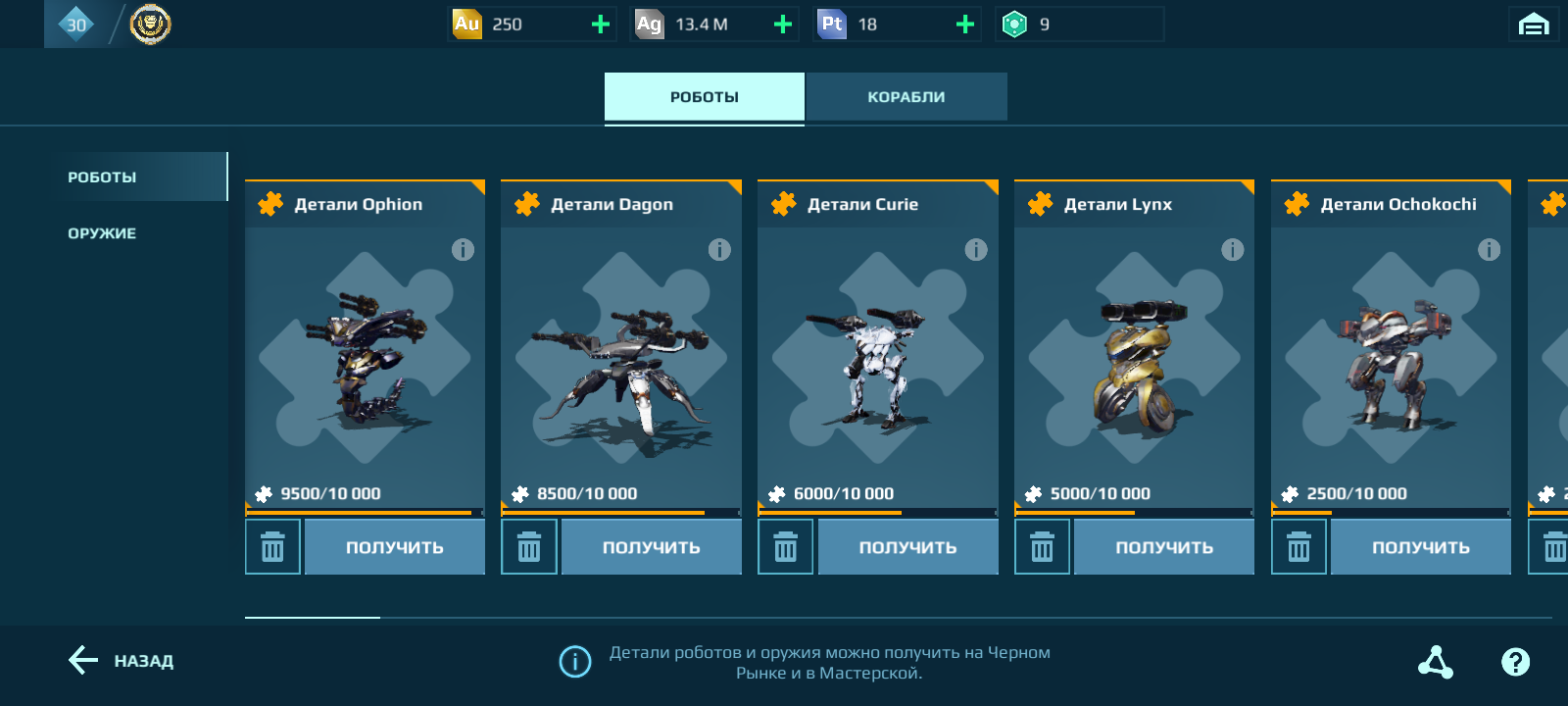This screenshot has width=1568, height=706.
Task: Add silver with the Ag plus icon
Action: 782,25
